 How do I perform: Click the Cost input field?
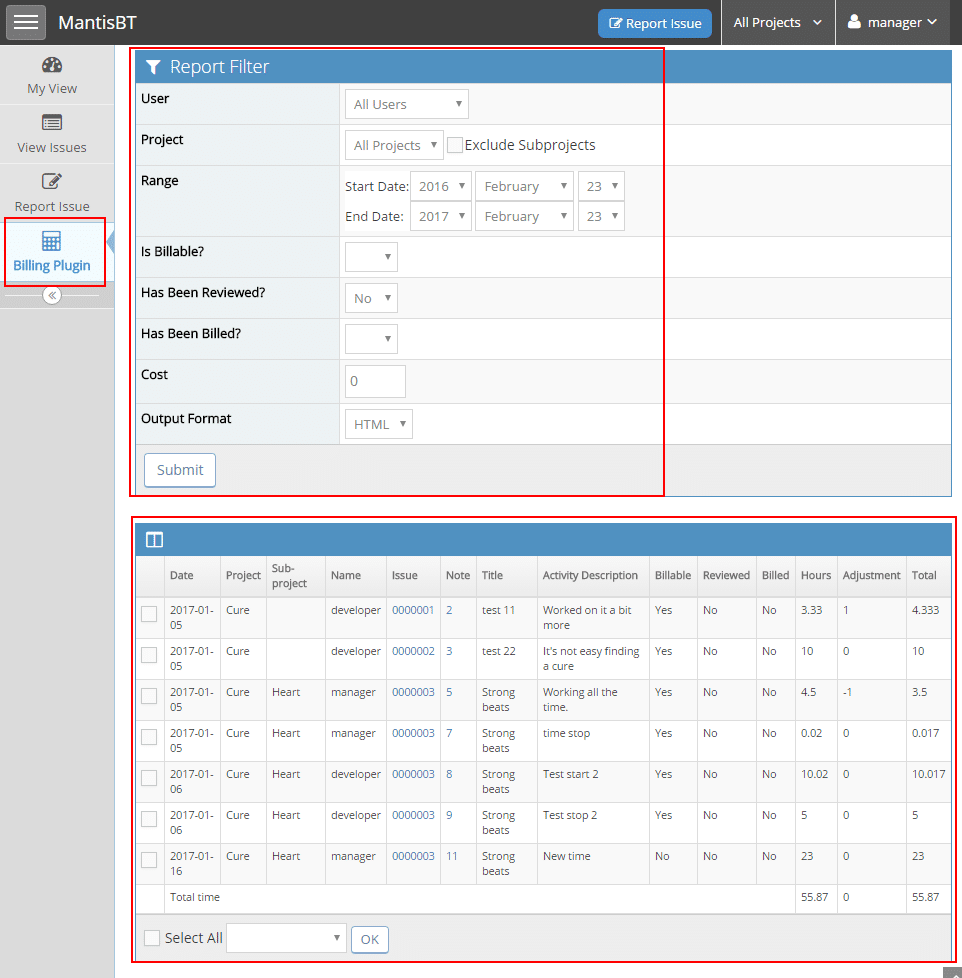[375, 381]
